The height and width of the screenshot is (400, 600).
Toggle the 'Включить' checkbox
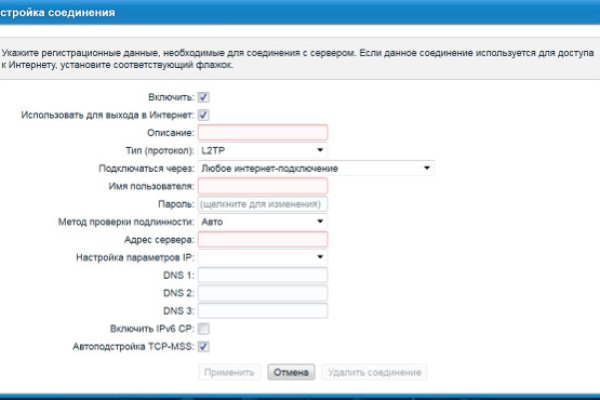[x=204, y=97]
